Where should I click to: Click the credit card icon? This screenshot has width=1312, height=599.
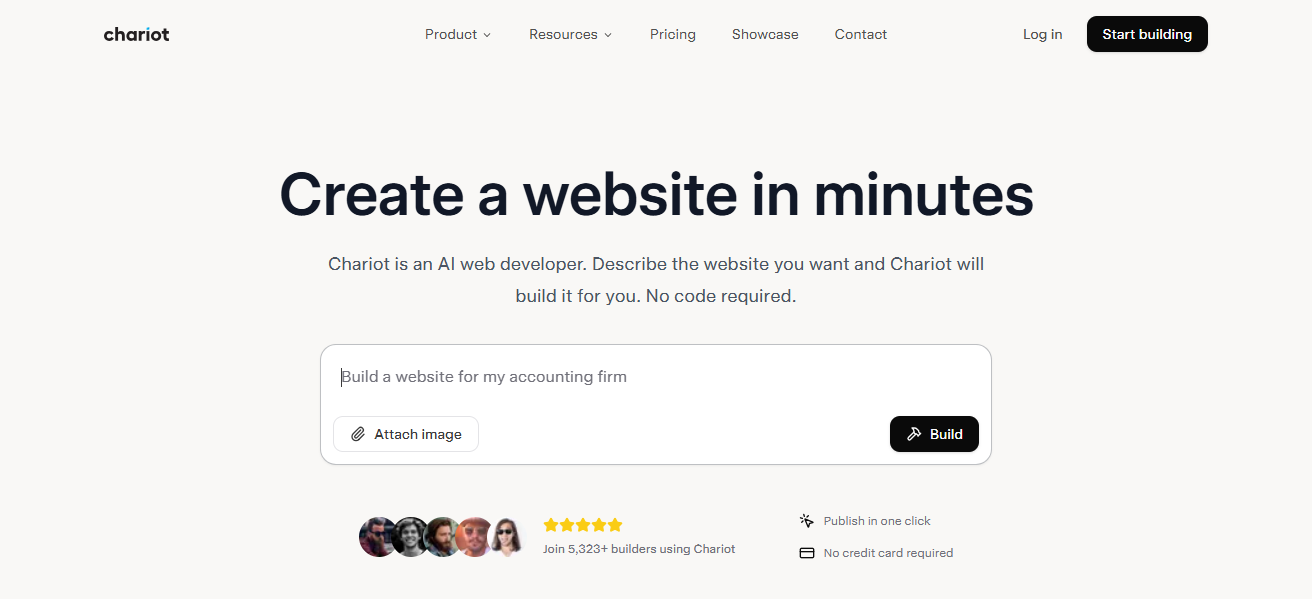pos(807,553)
